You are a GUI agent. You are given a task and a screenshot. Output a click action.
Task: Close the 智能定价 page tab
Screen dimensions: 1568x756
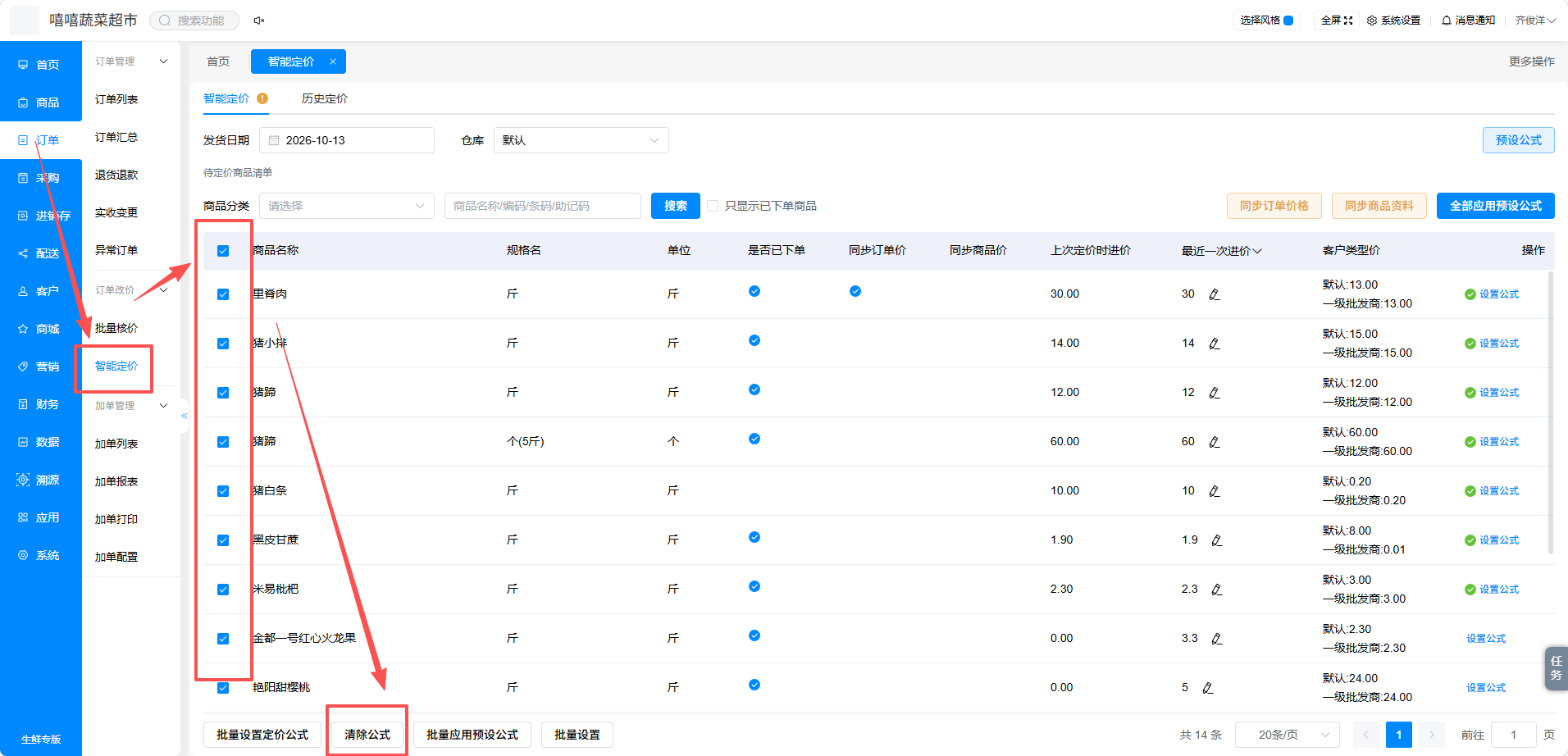click(333, 61)
